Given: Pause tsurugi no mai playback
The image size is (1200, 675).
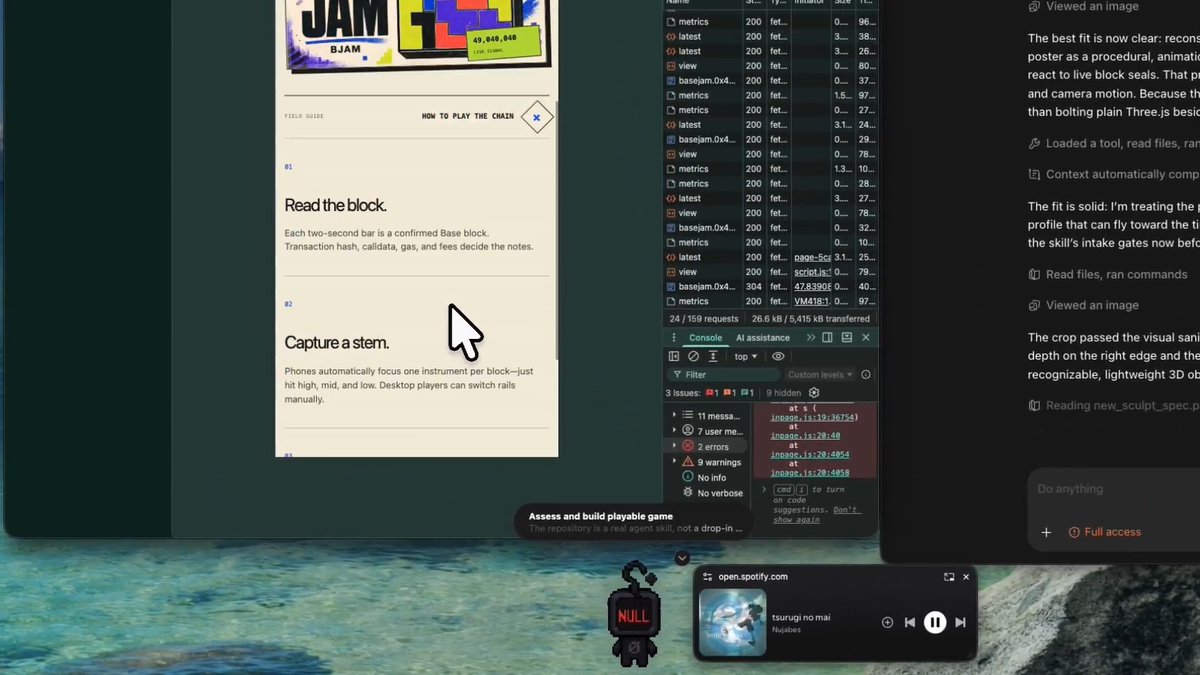Looking at the screenshot, I should click(x=935, y=622).
